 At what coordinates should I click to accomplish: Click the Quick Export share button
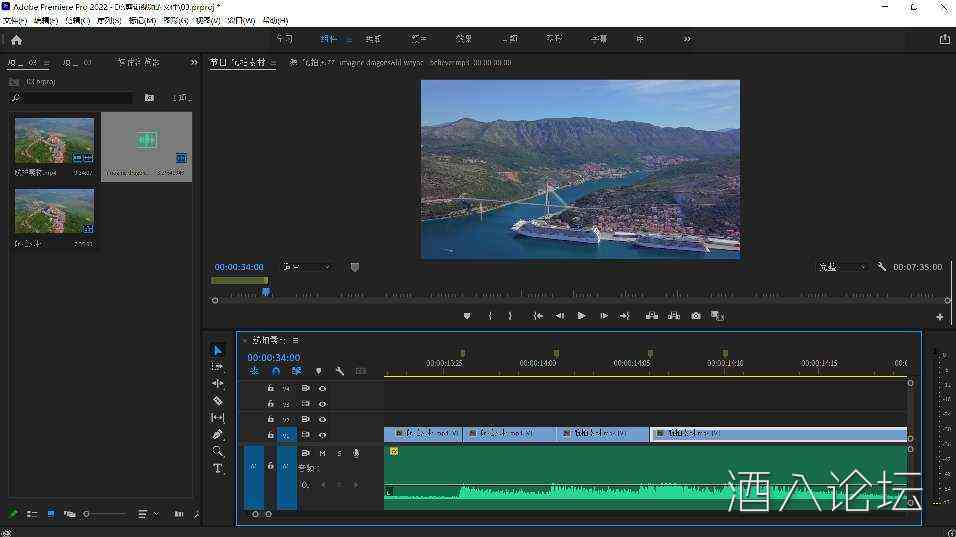(944, 40)
